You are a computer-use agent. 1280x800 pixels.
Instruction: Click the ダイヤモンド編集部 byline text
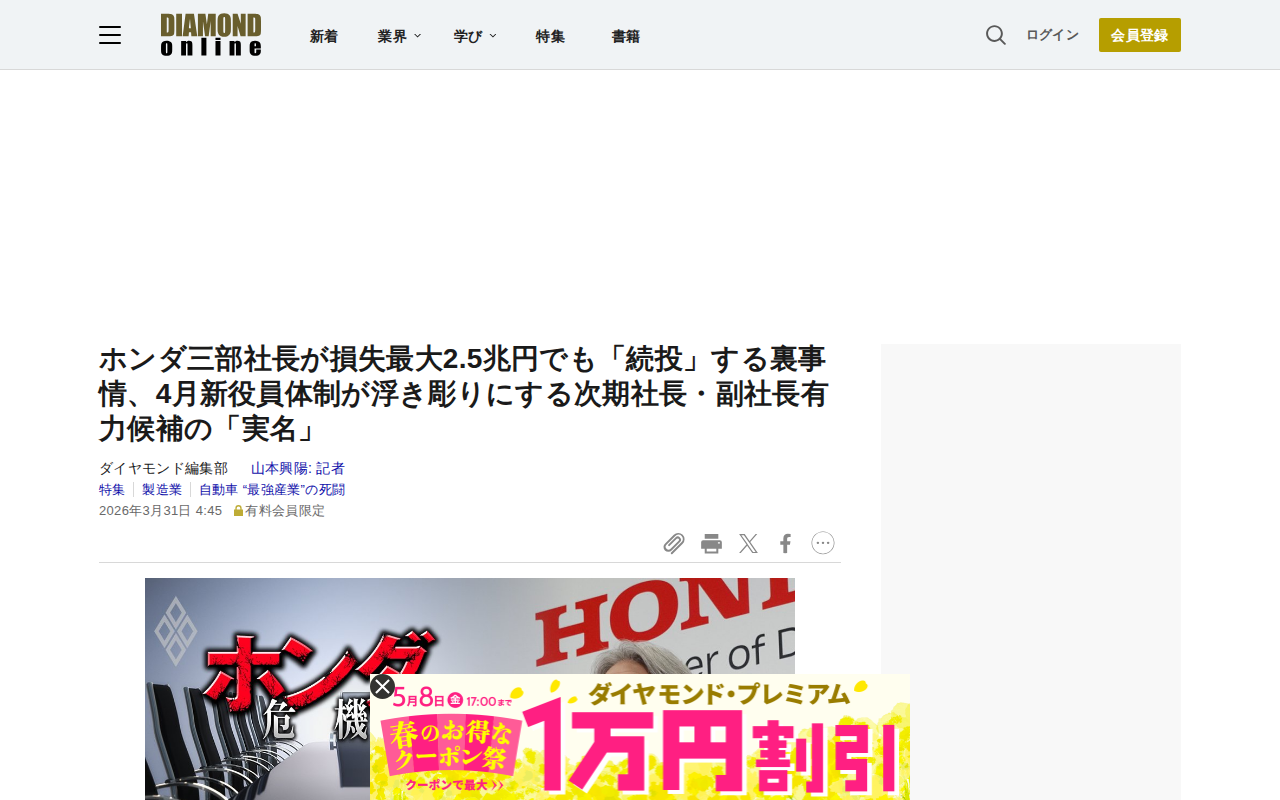[163, 468]
